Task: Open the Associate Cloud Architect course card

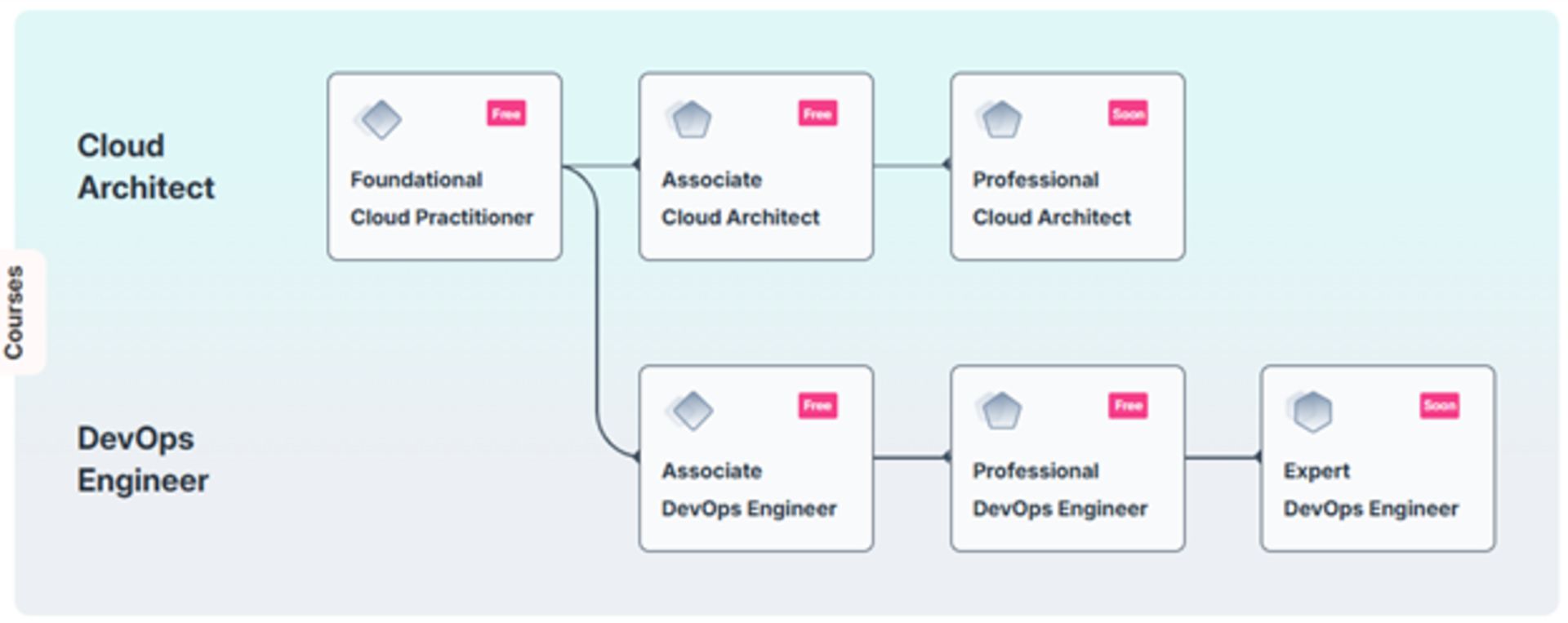Action: (x=756, y=167)
